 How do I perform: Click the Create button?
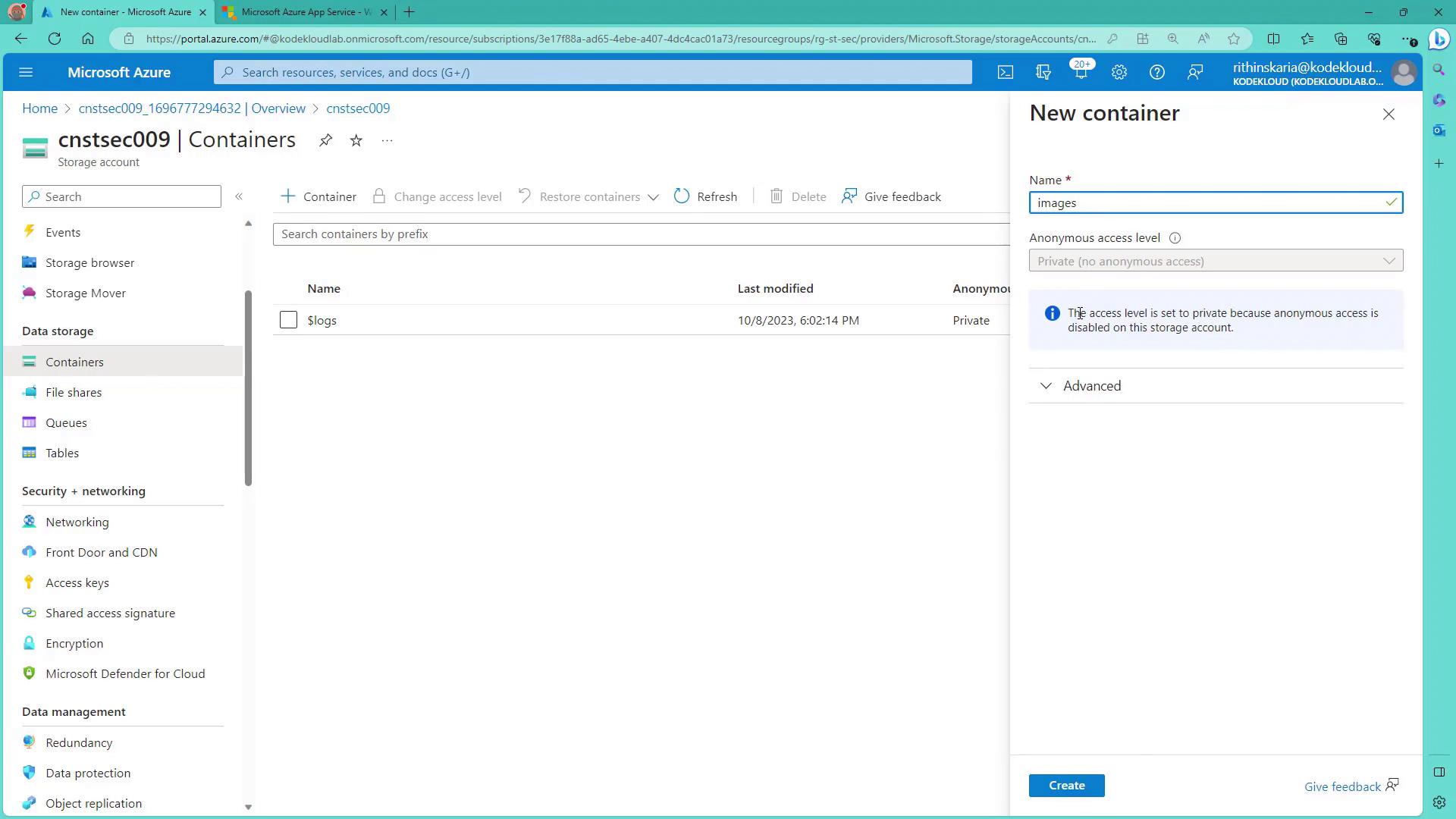point(1066,786)
